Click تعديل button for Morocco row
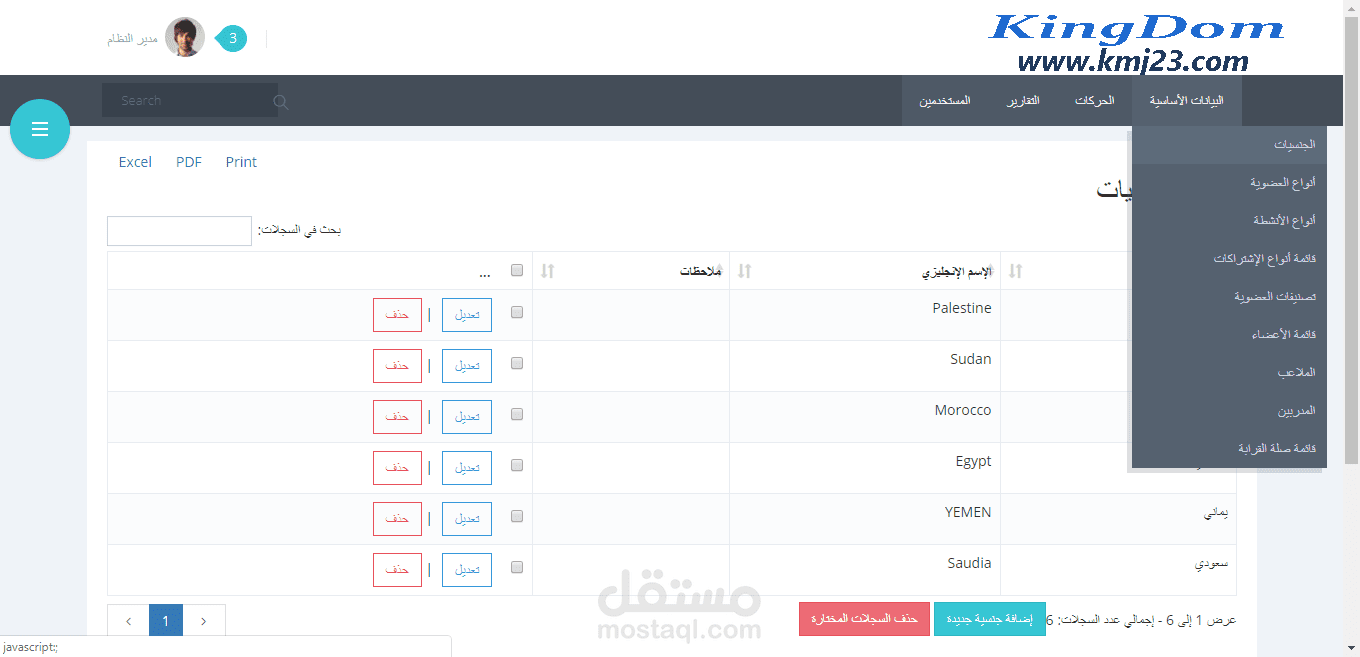1360x657 pixels. pyautogui.click(x=467, y=416)
